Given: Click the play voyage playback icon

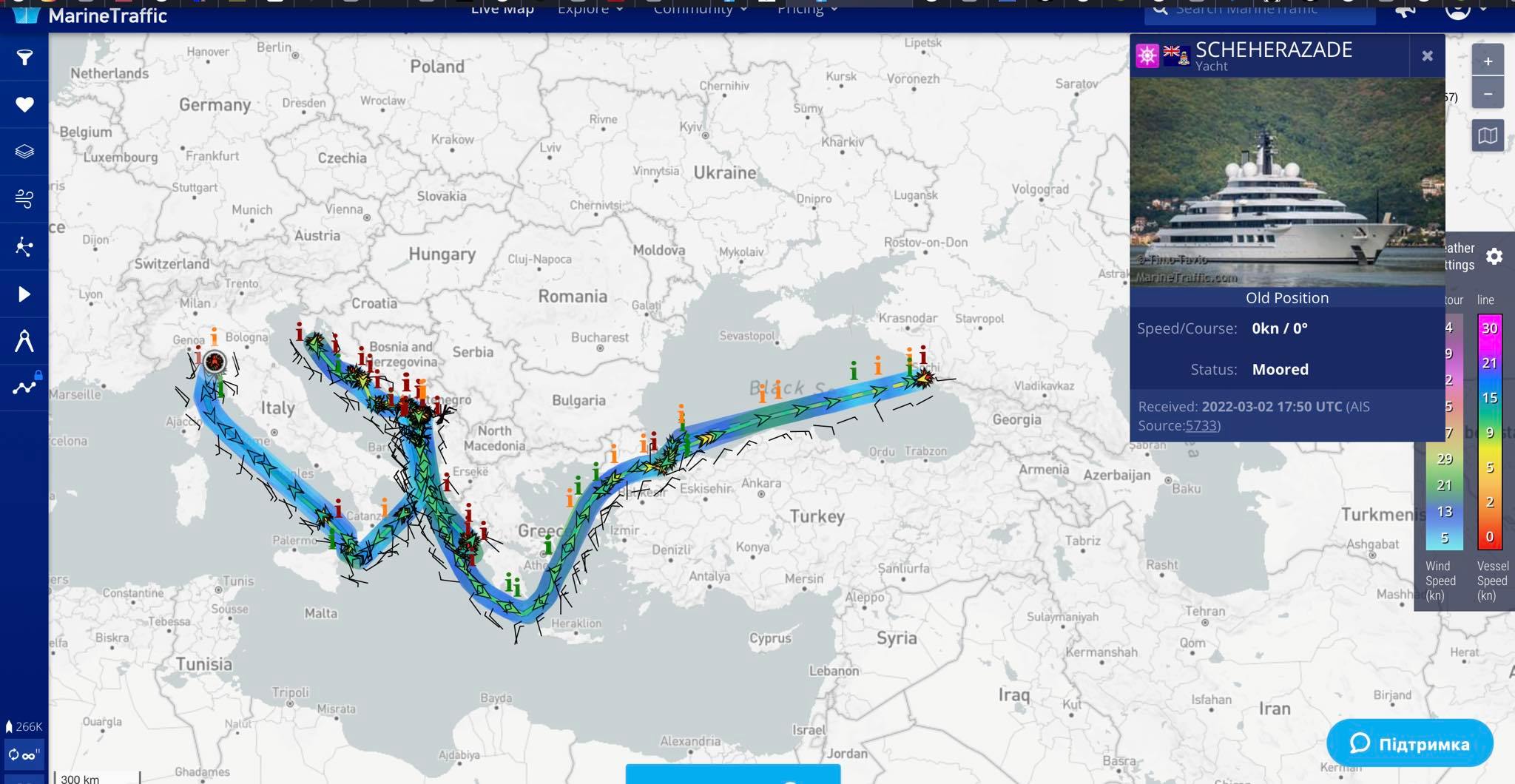Looking at the screenshot, I should point(24,294).
